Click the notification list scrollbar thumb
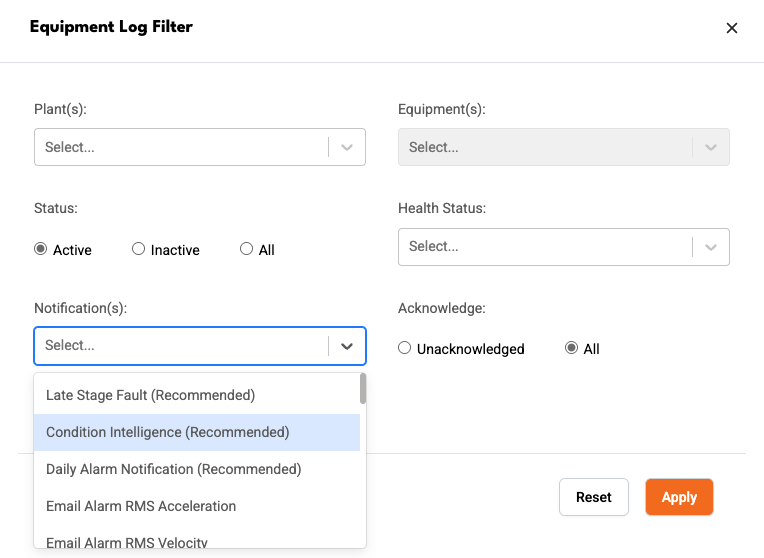This screenshot has height=558, width=764. pos(363,388)
